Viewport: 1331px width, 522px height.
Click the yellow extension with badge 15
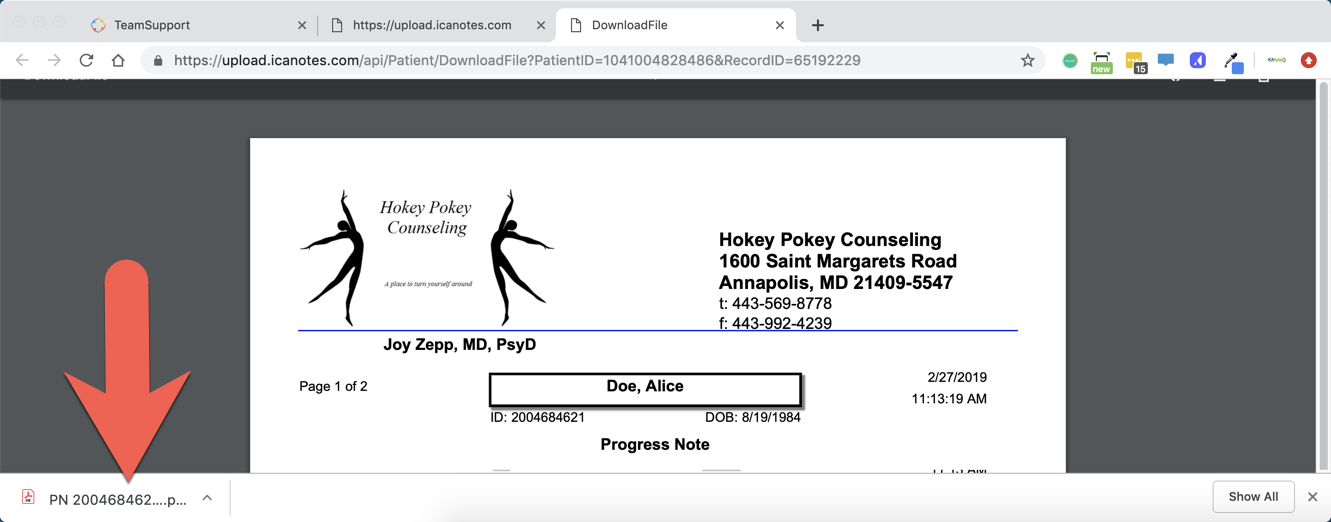pyautogui.click(x=1134, y=62)
